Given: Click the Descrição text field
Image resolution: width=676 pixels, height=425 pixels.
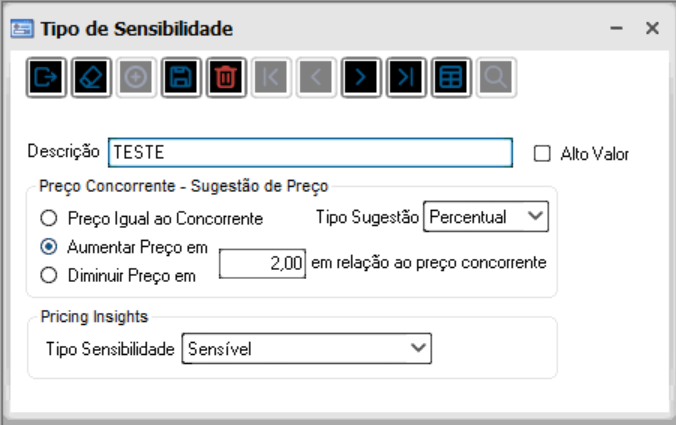Looking at the screenshot, I should (310, 153).
